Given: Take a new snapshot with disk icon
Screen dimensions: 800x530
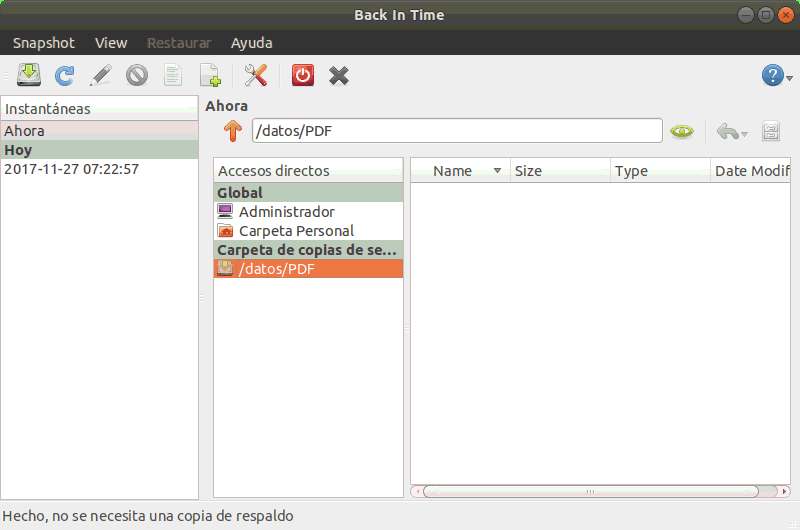Looking at the screenshot, I should 29,75.
